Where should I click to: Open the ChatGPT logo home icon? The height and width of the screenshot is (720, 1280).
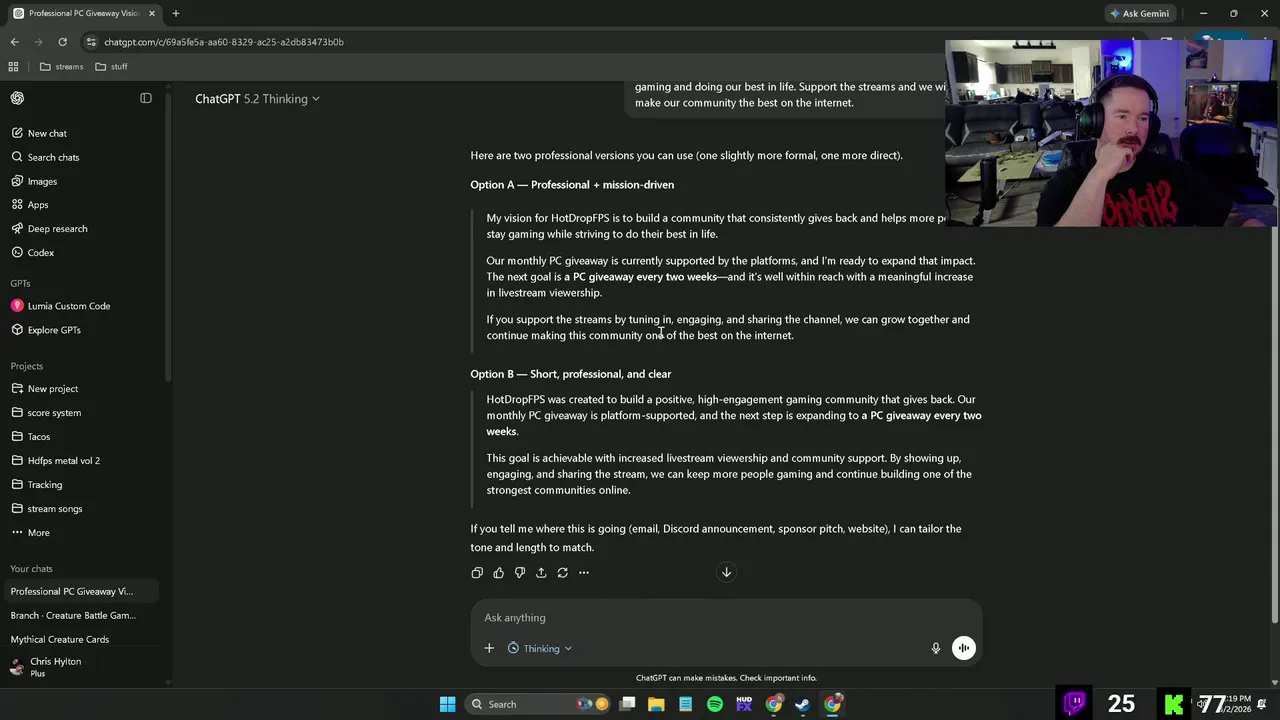pyautogui.click(x=17, y=98)
